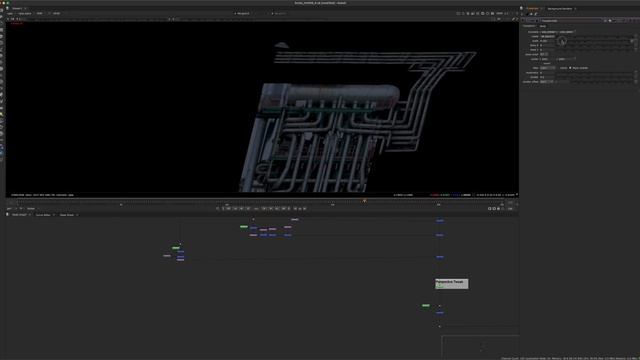This screenshot has width=640, height=360.
Task: Switch to the Node Graph tab
Action: tap(19, 215)
